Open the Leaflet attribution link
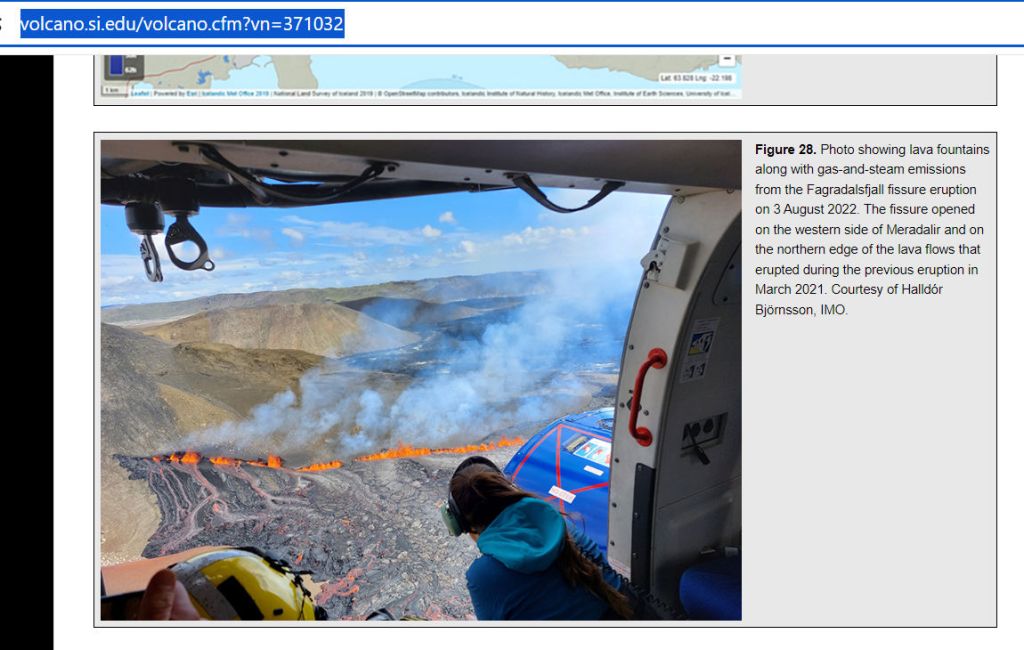 click(139, 94)
